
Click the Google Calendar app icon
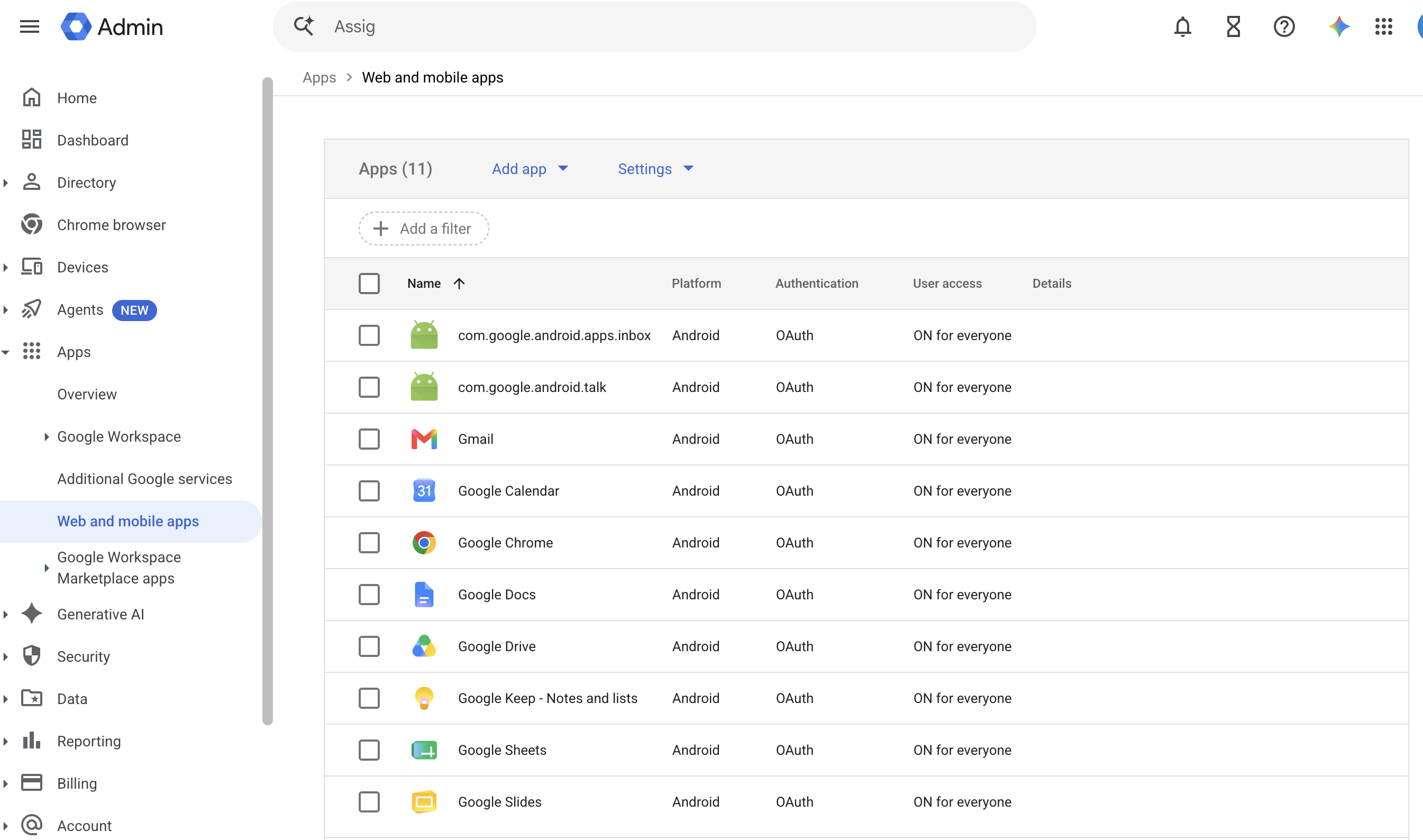tap(424, 491)
